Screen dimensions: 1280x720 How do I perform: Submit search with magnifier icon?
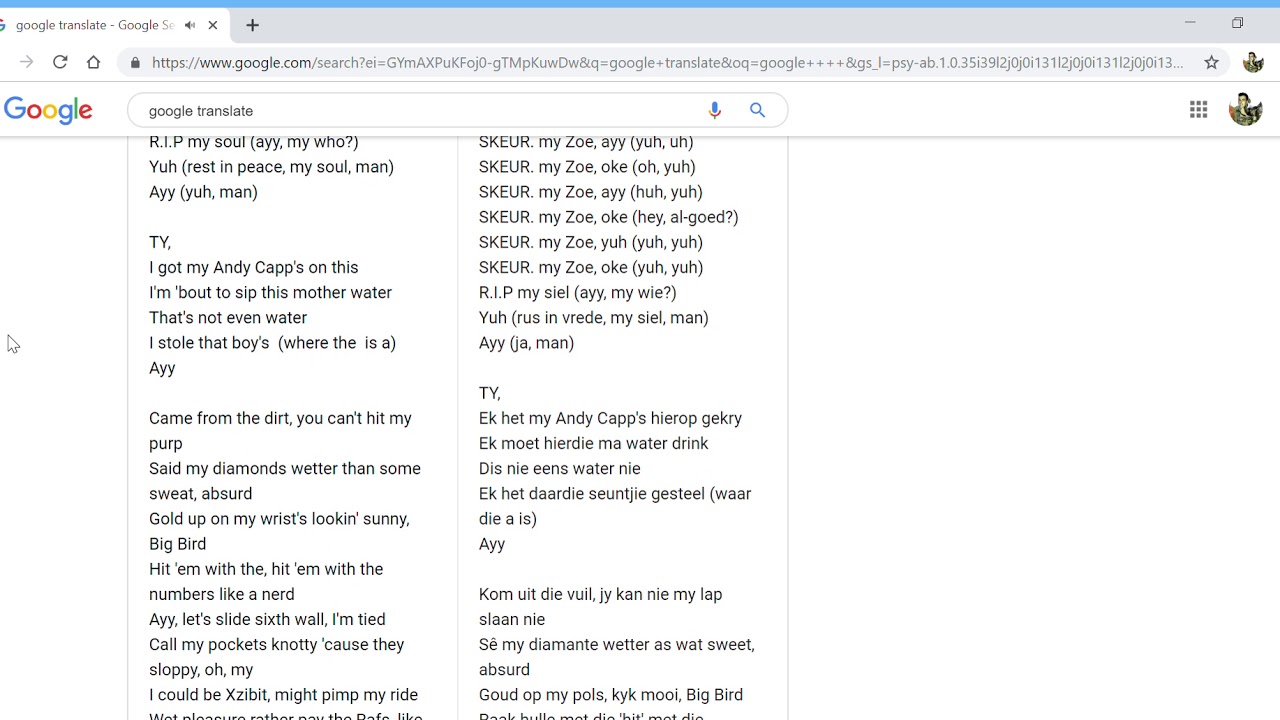[757, 110]
